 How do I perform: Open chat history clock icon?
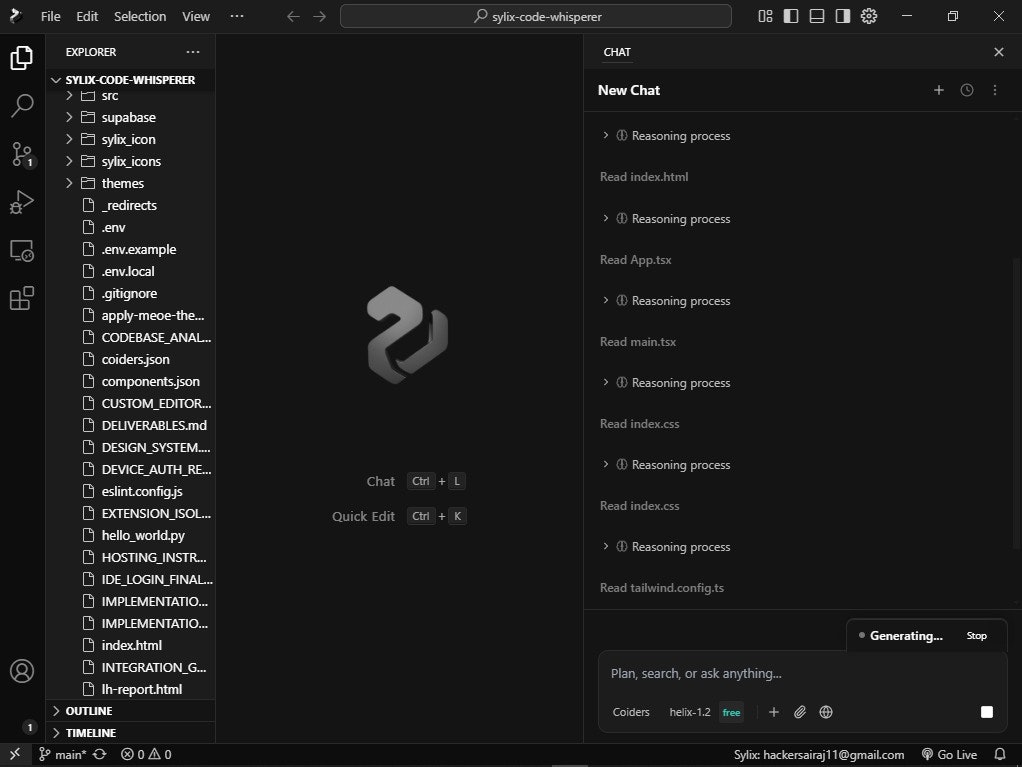[x=967, y=91]
